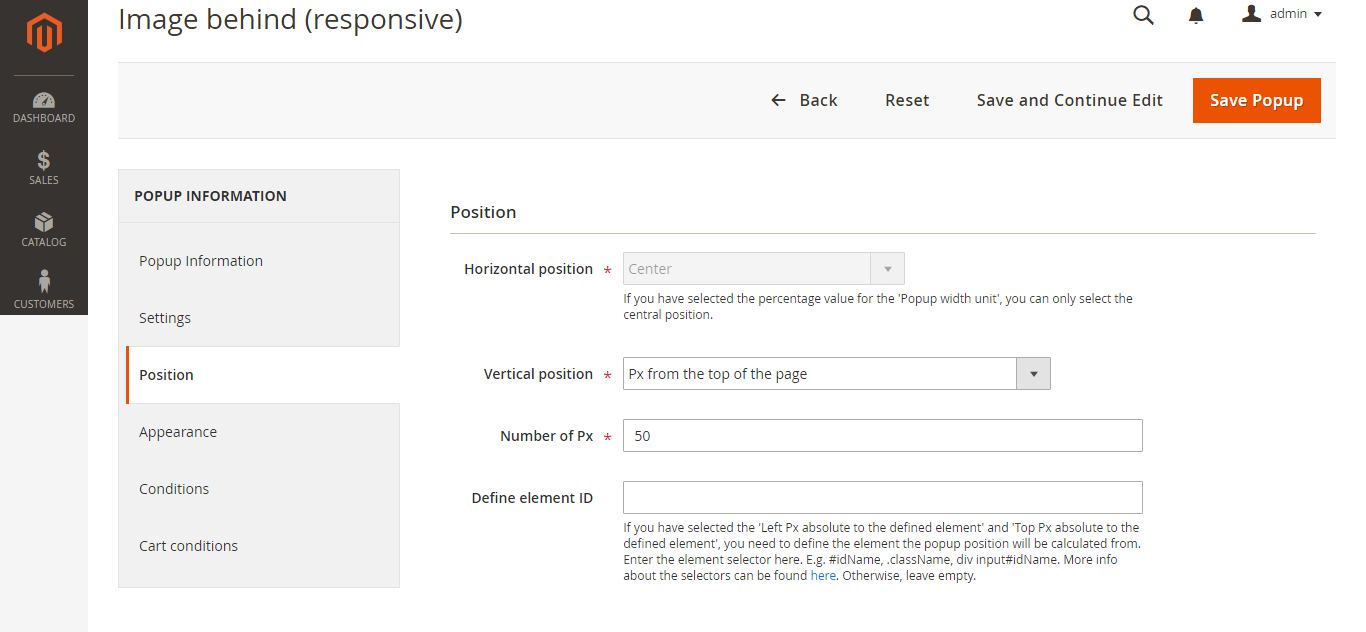Select the Cart conditions tab
This screenshot has width=1366, height=632.
click(x=188, y=546)
